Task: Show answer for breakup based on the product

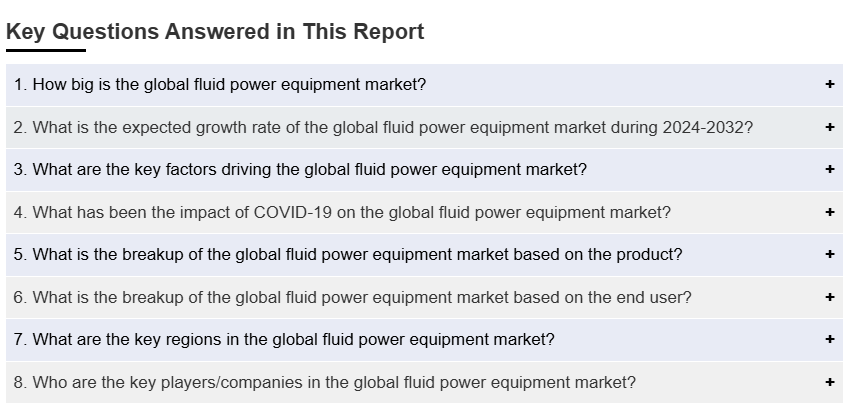Action: pos(348,255)
